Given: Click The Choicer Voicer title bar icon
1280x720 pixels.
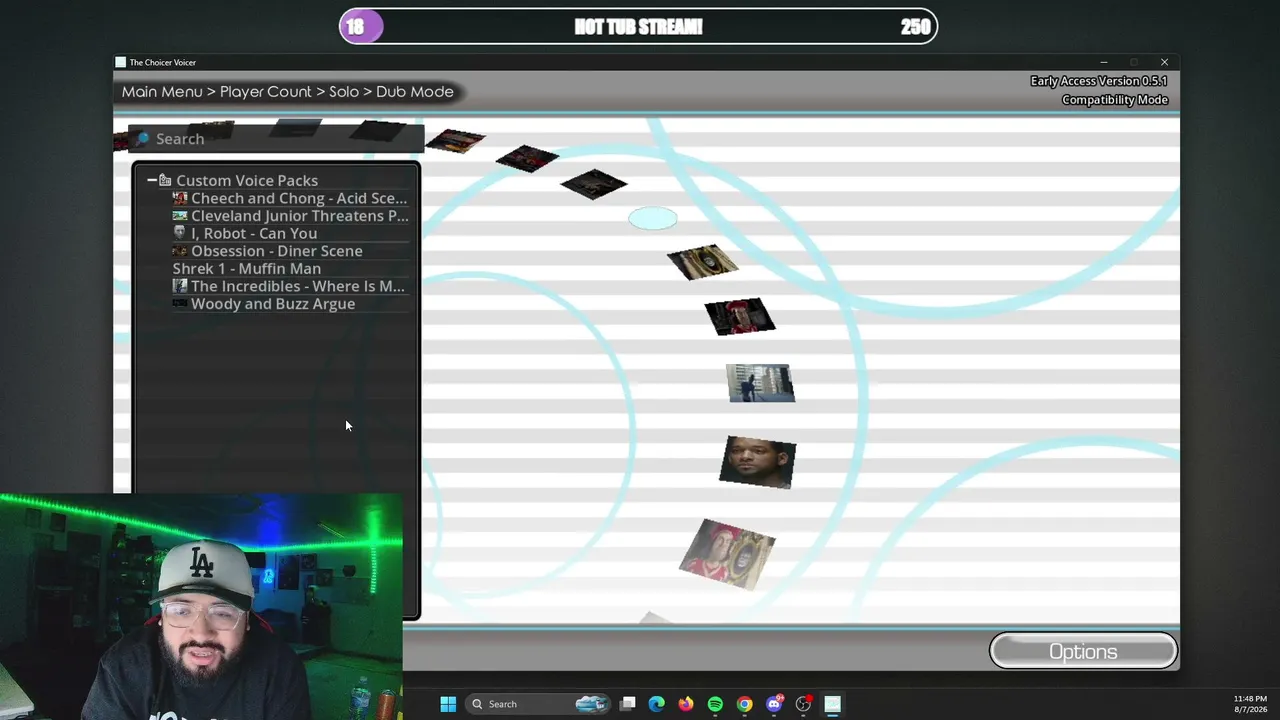Looking at the screenshot, I should click(121, 62).
